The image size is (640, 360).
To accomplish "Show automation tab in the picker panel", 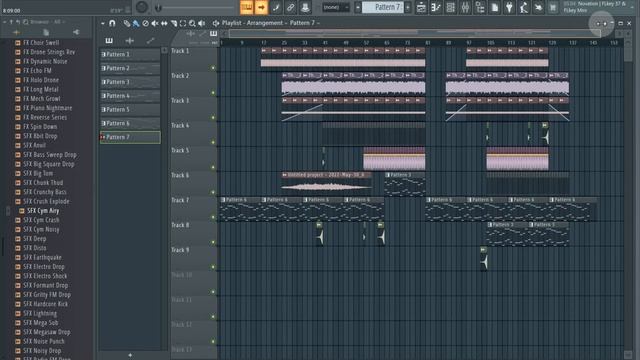I will [151, 40].
